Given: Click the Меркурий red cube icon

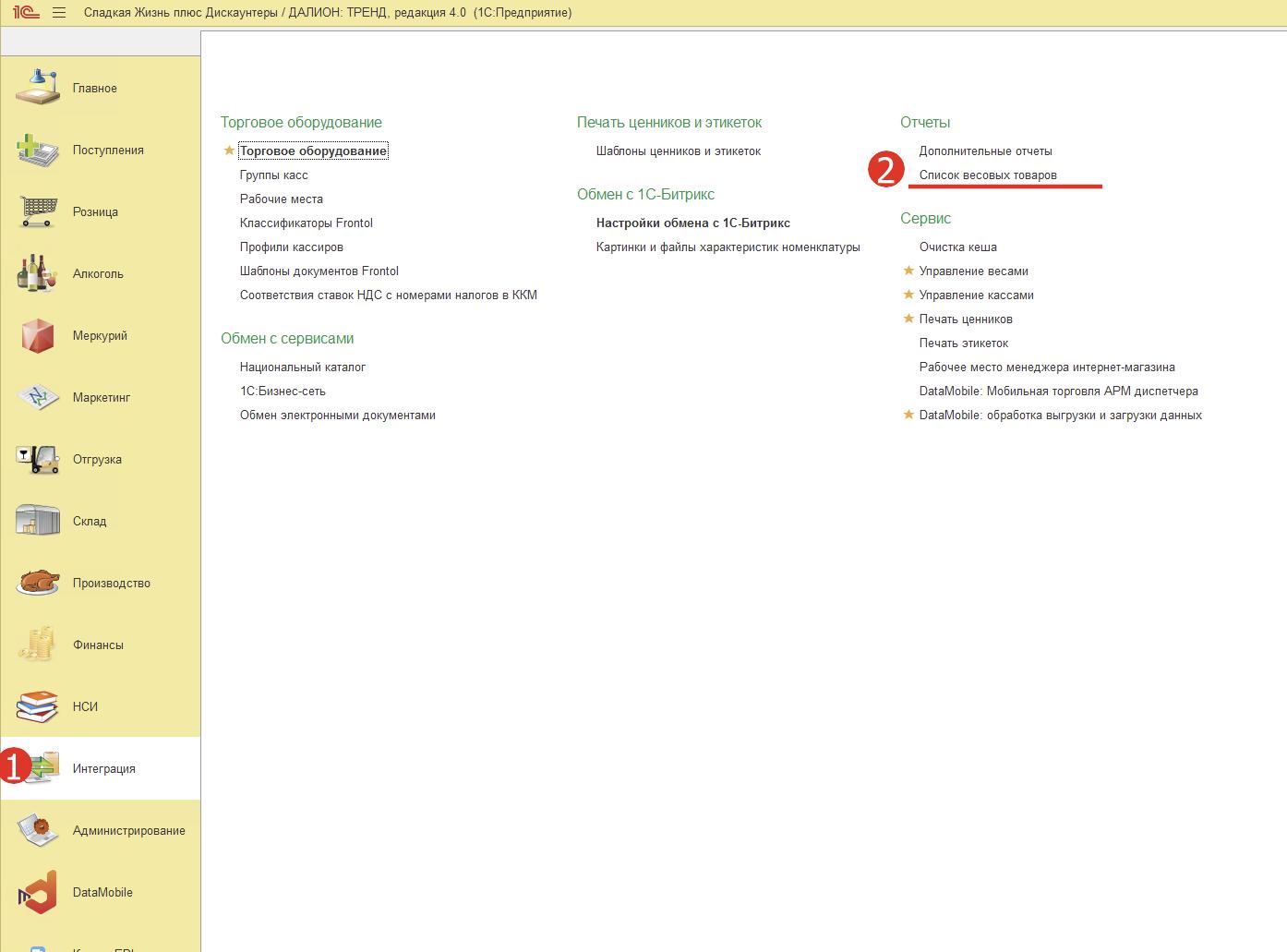Looking at the screenshot, I should 38,335.
